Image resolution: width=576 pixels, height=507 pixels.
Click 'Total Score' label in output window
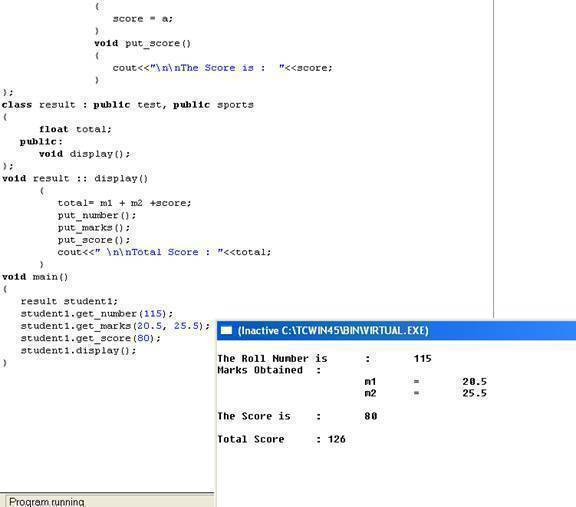coord(251,439)
